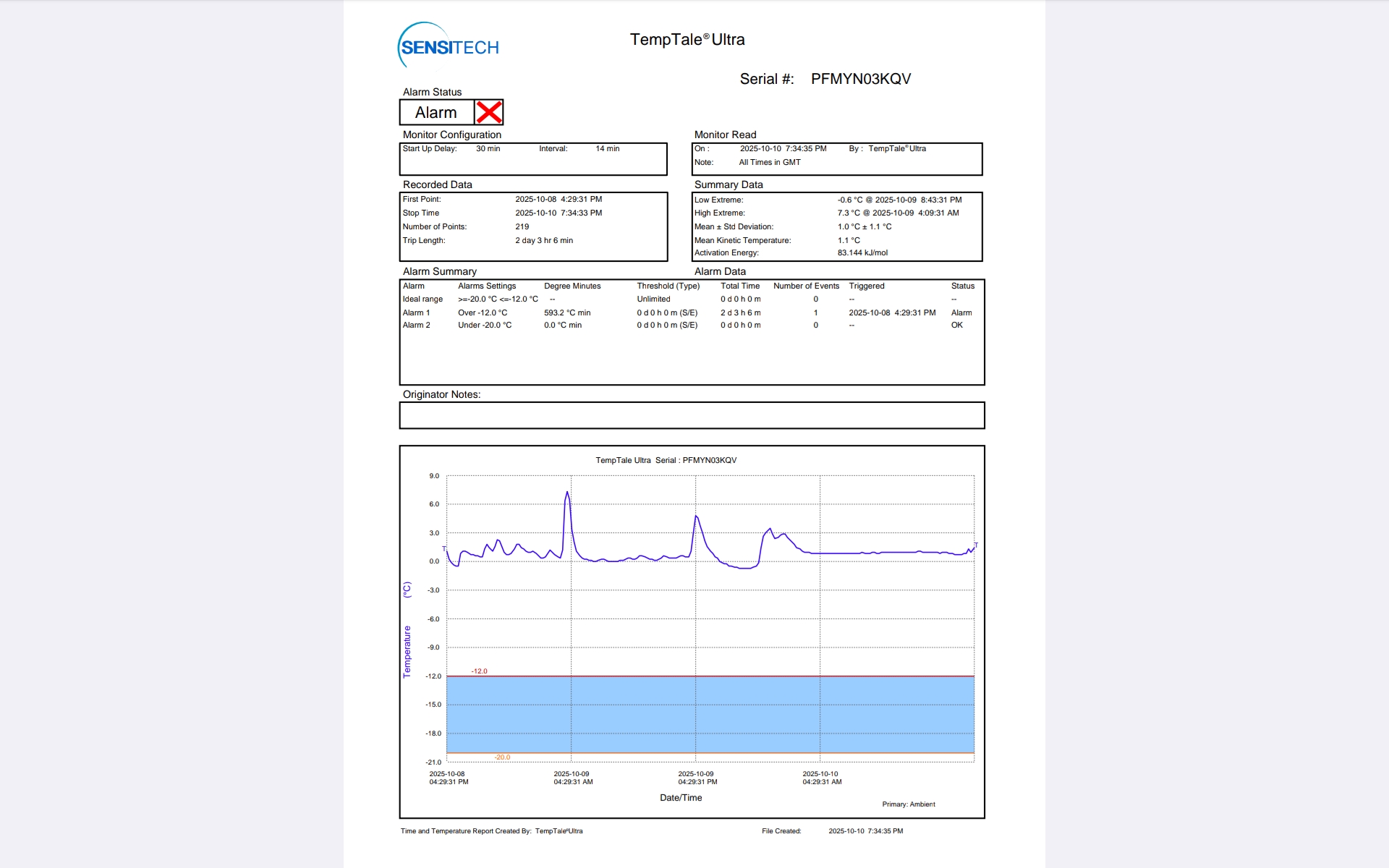Click the highest temperature peak on graph
This screenshot has width=1389, height=868.
click(x=567, y=493)
